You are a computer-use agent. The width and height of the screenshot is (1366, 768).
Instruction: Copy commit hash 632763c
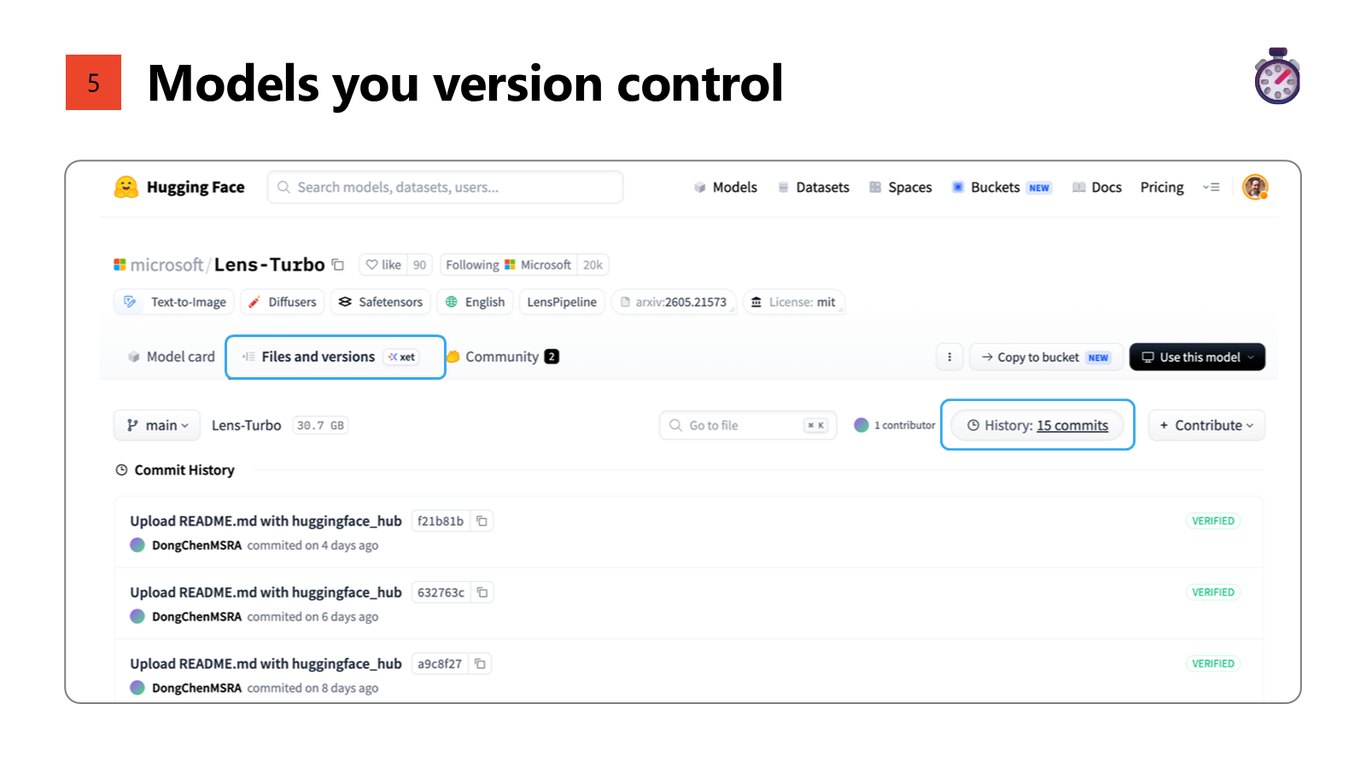click(482, 592)
